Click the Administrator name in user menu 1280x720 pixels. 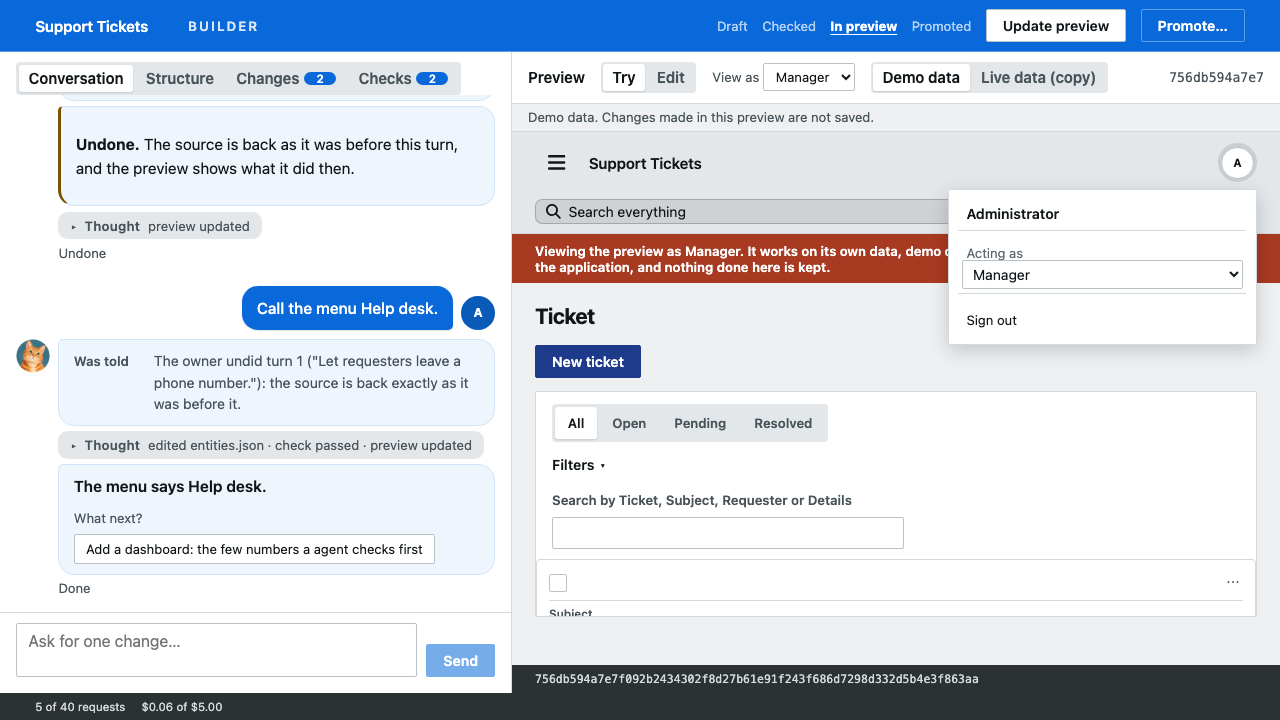click(1013, 214)
